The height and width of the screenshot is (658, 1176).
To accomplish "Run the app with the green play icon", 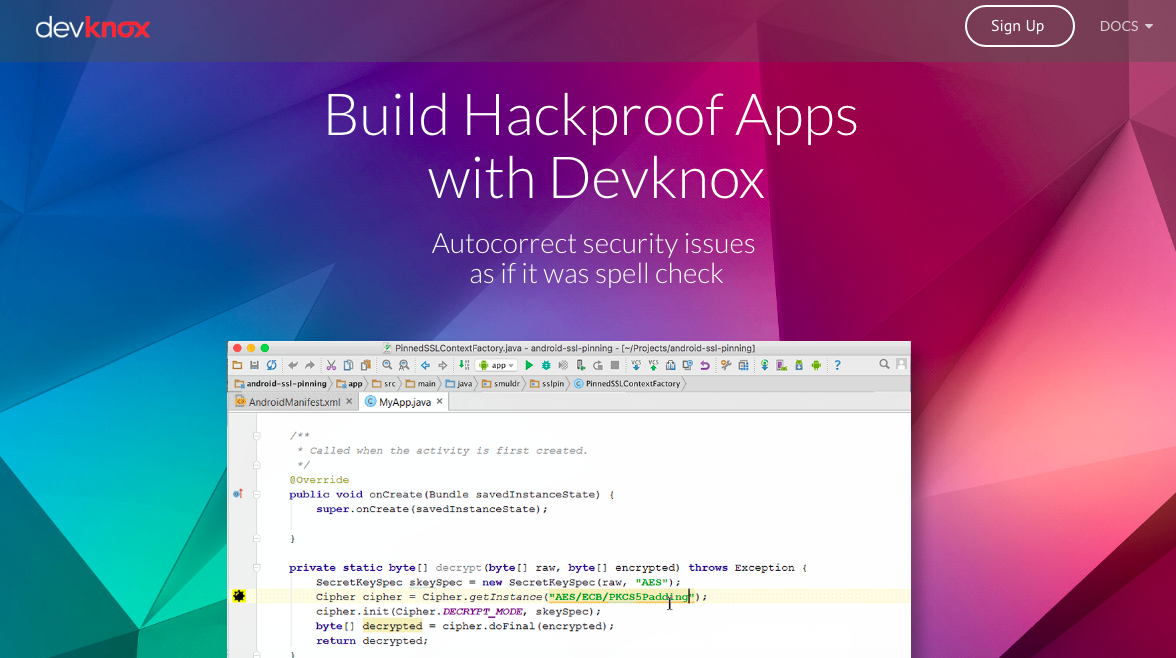I will coord(529,365).
